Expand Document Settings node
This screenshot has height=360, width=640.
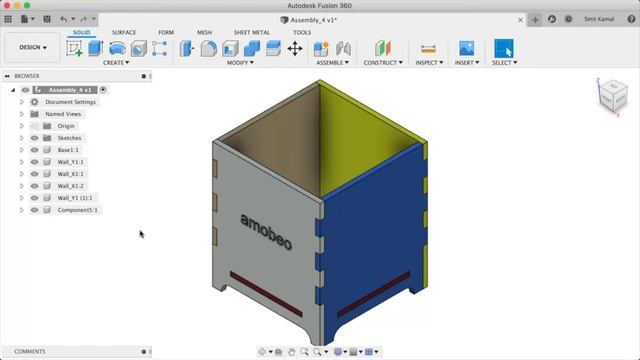pos(22,102)
